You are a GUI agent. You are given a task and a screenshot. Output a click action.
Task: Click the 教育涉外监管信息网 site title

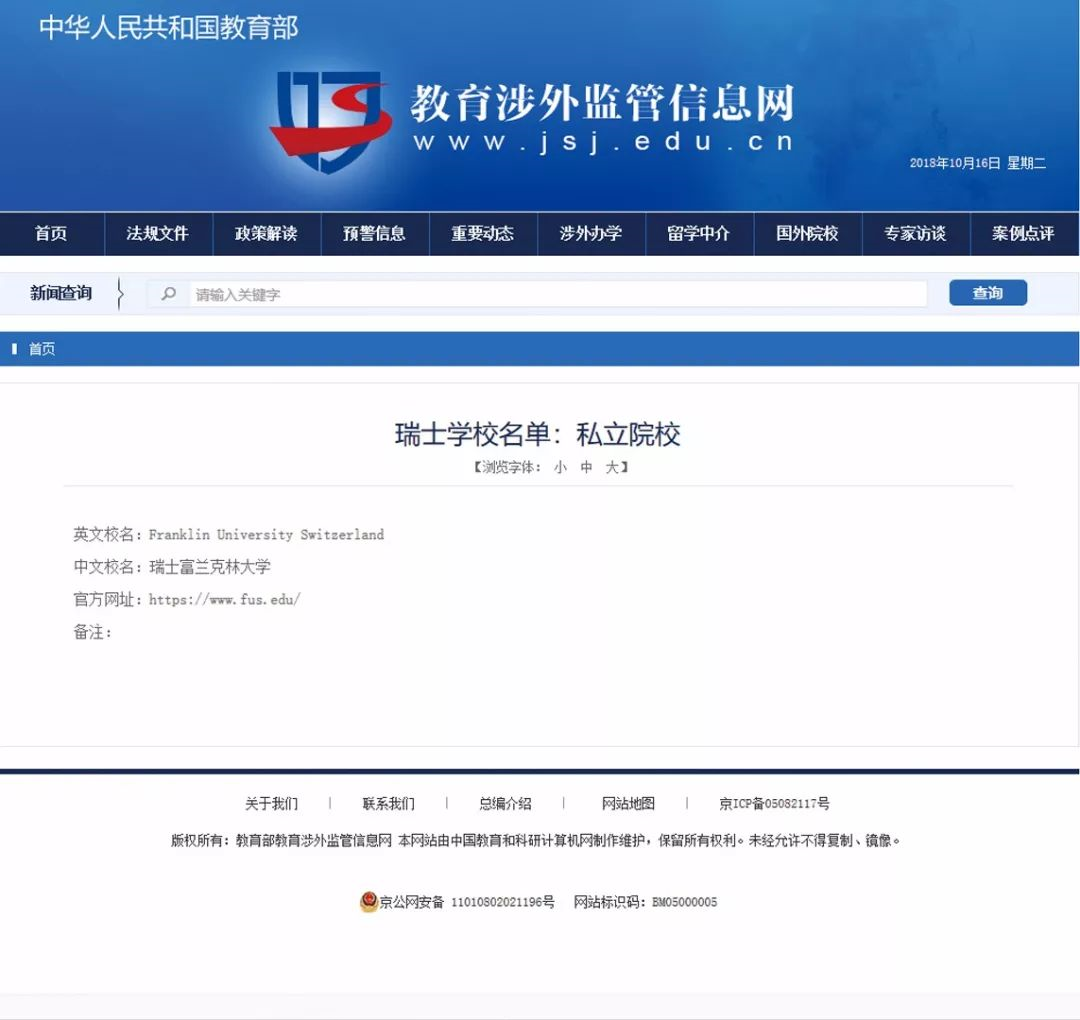[603, 103]
